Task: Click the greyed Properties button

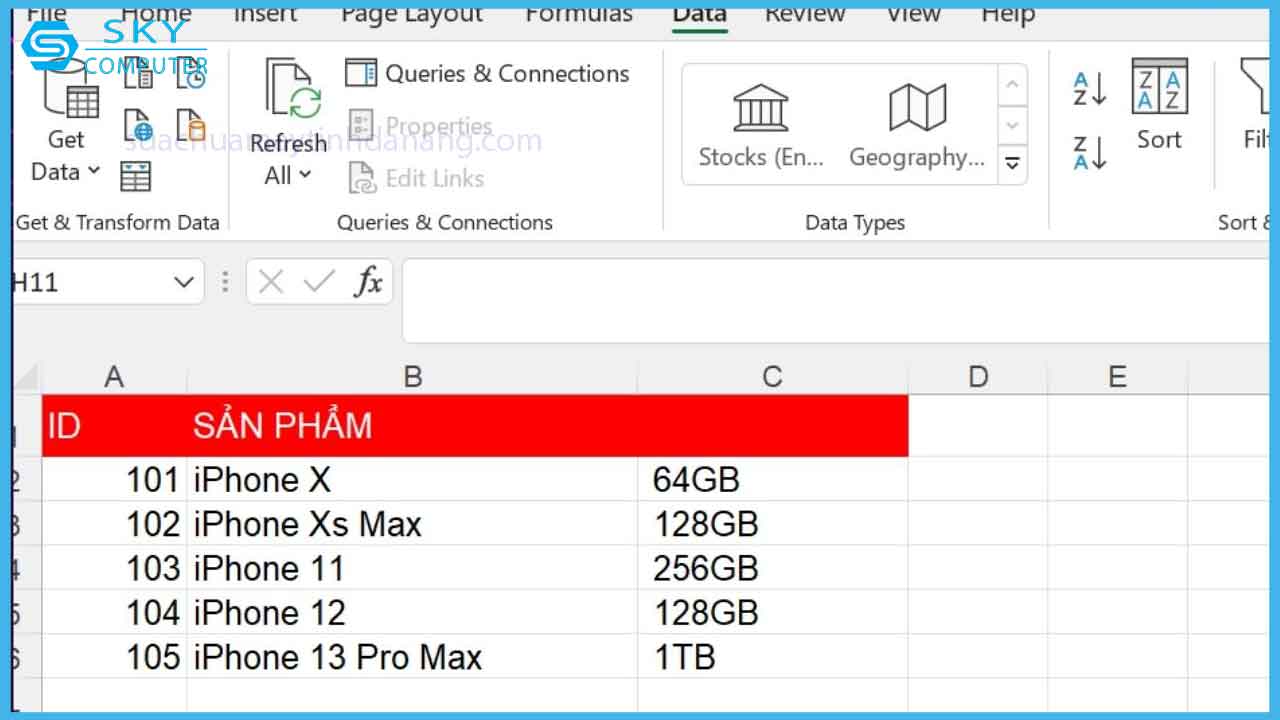Action: (419, 126)
